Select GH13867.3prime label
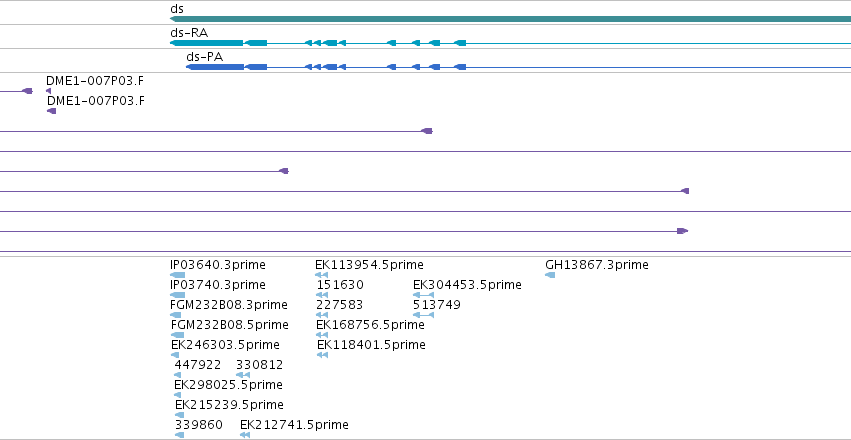The height and width of the screenshot is (440, 851). [596, 265]
